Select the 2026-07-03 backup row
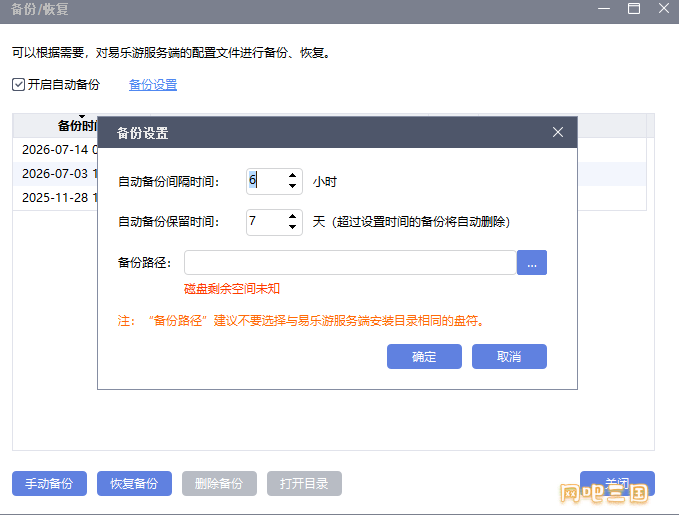The image size is (679, 518). pos(55,174)
